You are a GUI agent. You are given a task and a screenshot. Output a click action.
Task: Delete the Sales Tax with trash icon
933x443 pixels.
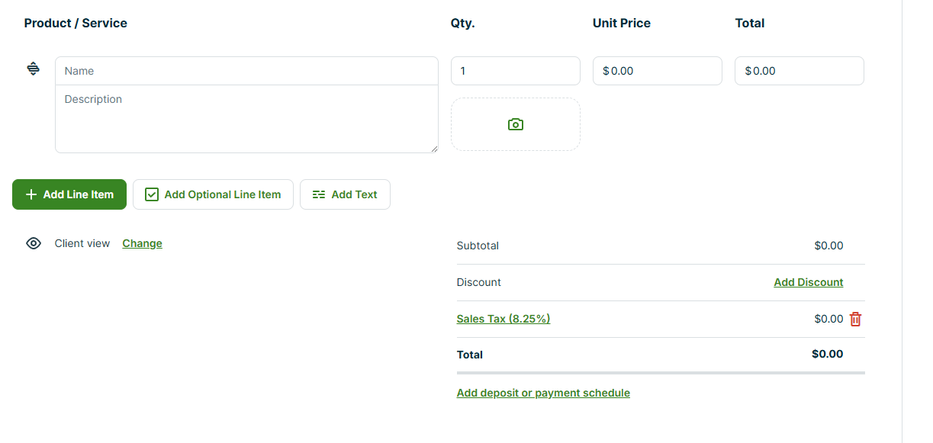855,319
